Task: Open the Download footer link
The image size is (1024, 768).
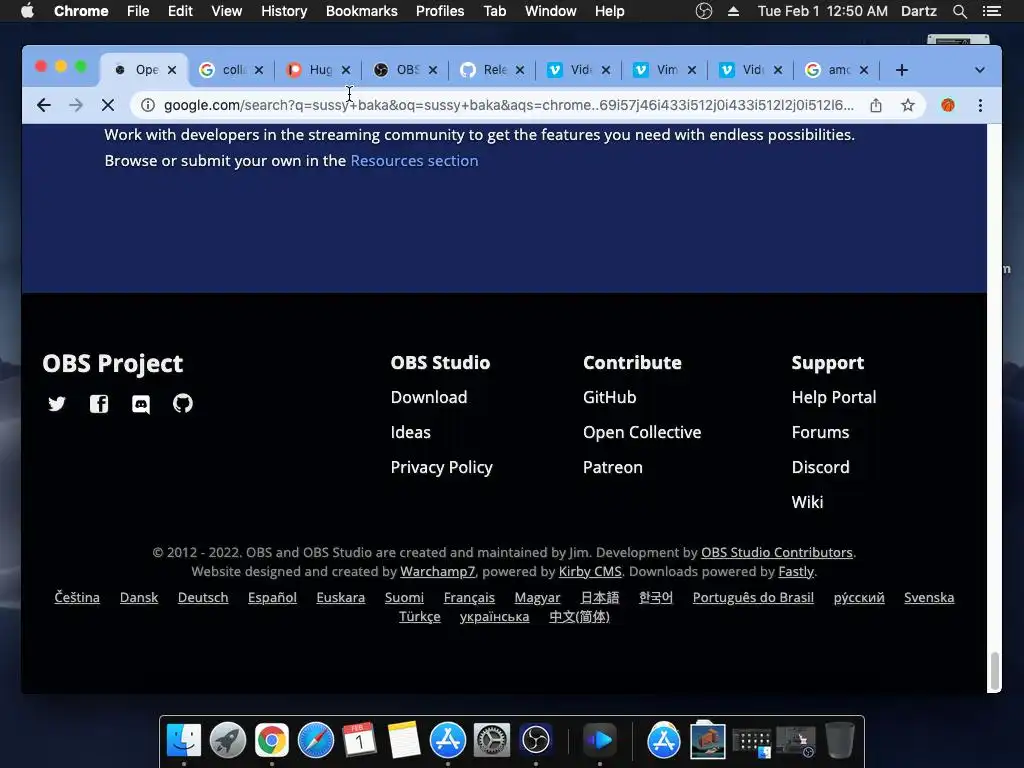Action: tap(429, 397)
